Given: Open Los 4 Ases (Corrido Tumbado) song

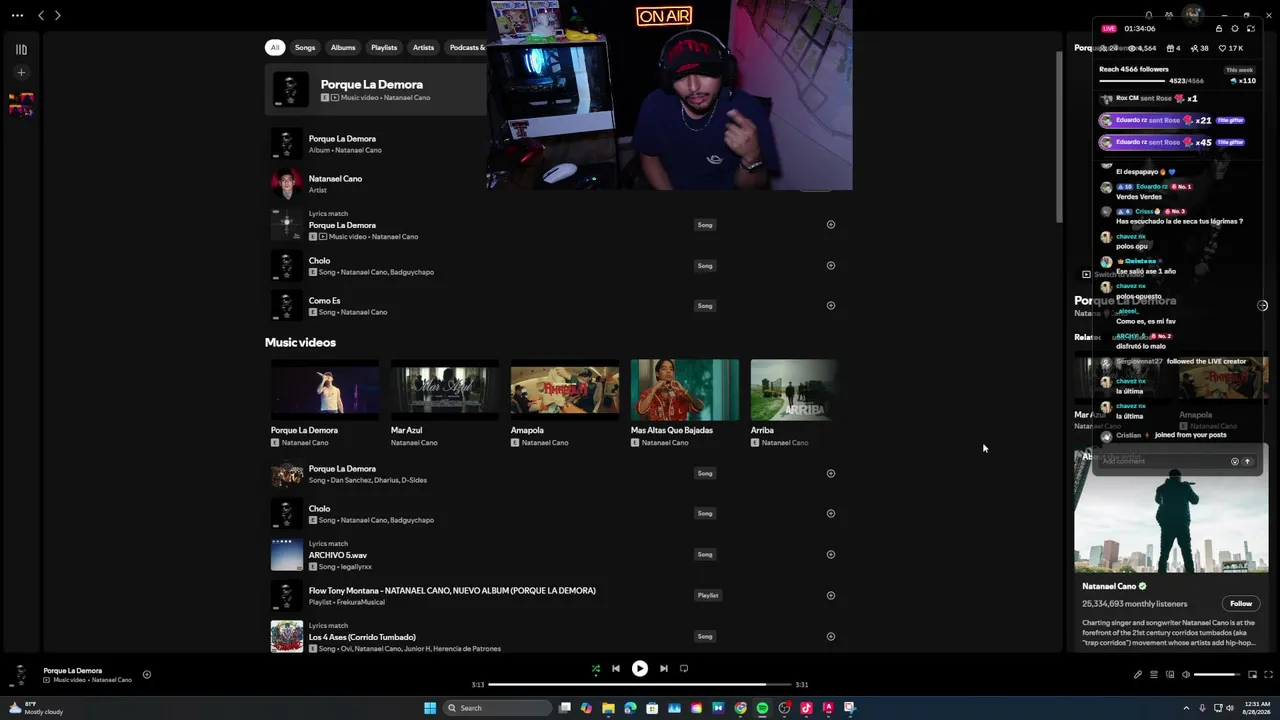Looking at the screenshot, I should [362, 637].
